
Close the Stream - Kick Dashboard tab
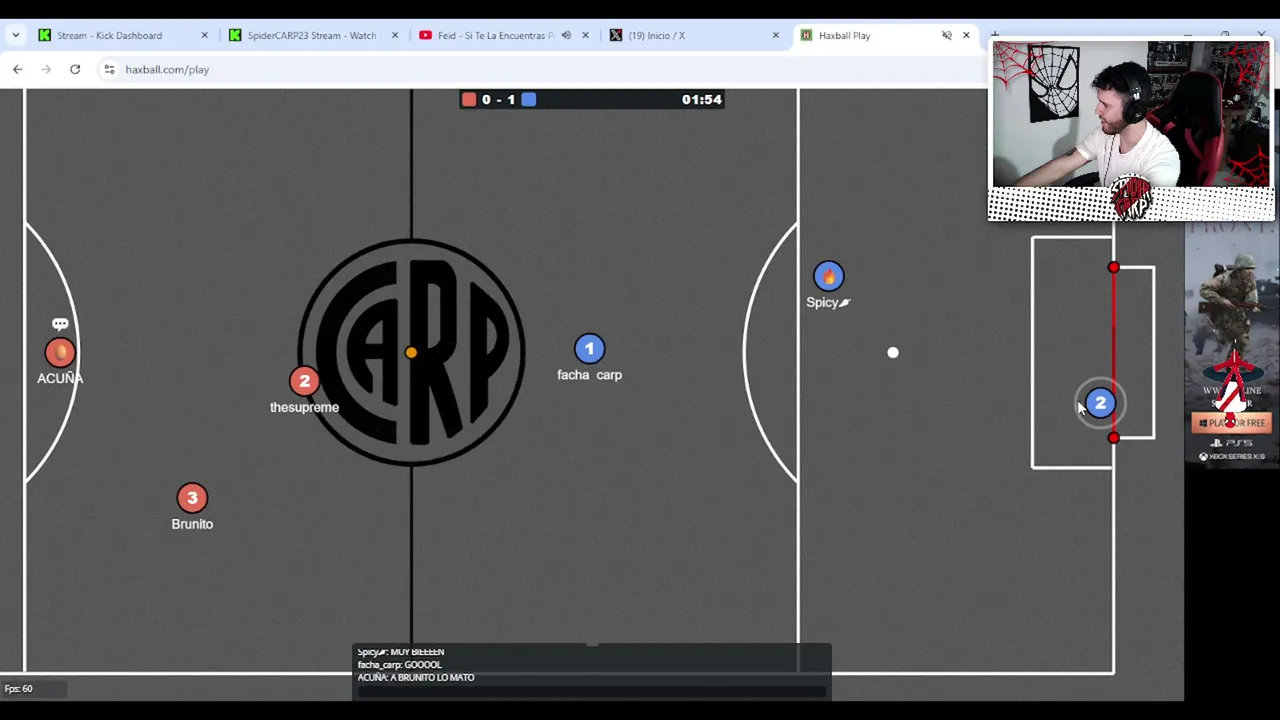pos(204,35)
